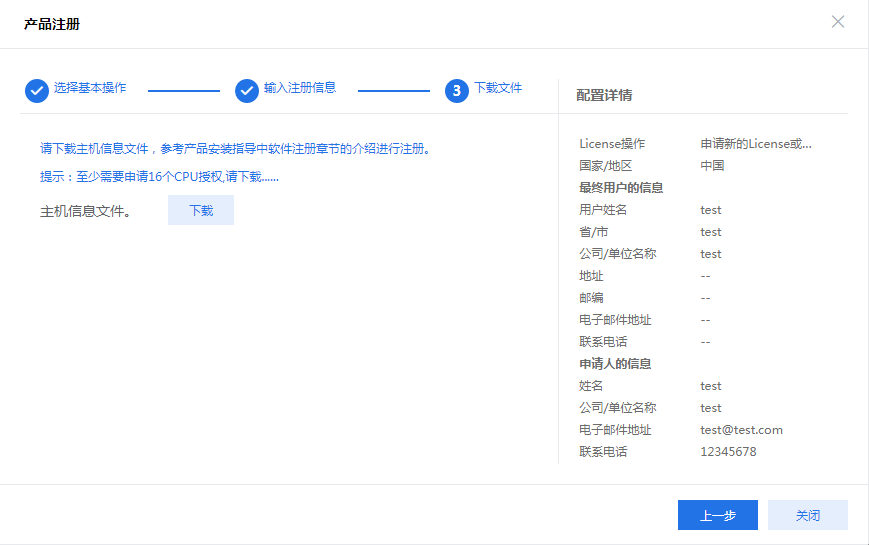Click the hint text about 16个CPU授权
Image resolution: width=869 pixels, height=545 pixels.
pos(159,177)
